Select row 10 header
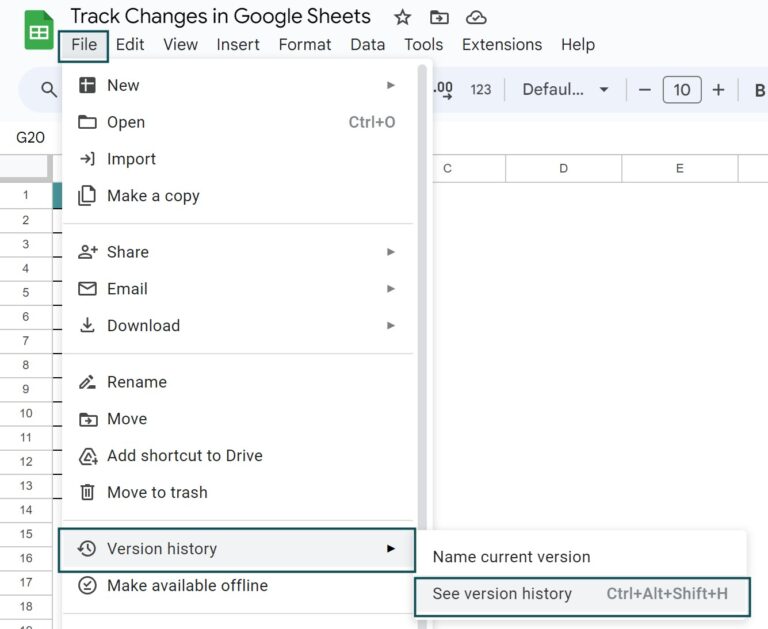This screenshot has width=768, height=629. (25, 413)
